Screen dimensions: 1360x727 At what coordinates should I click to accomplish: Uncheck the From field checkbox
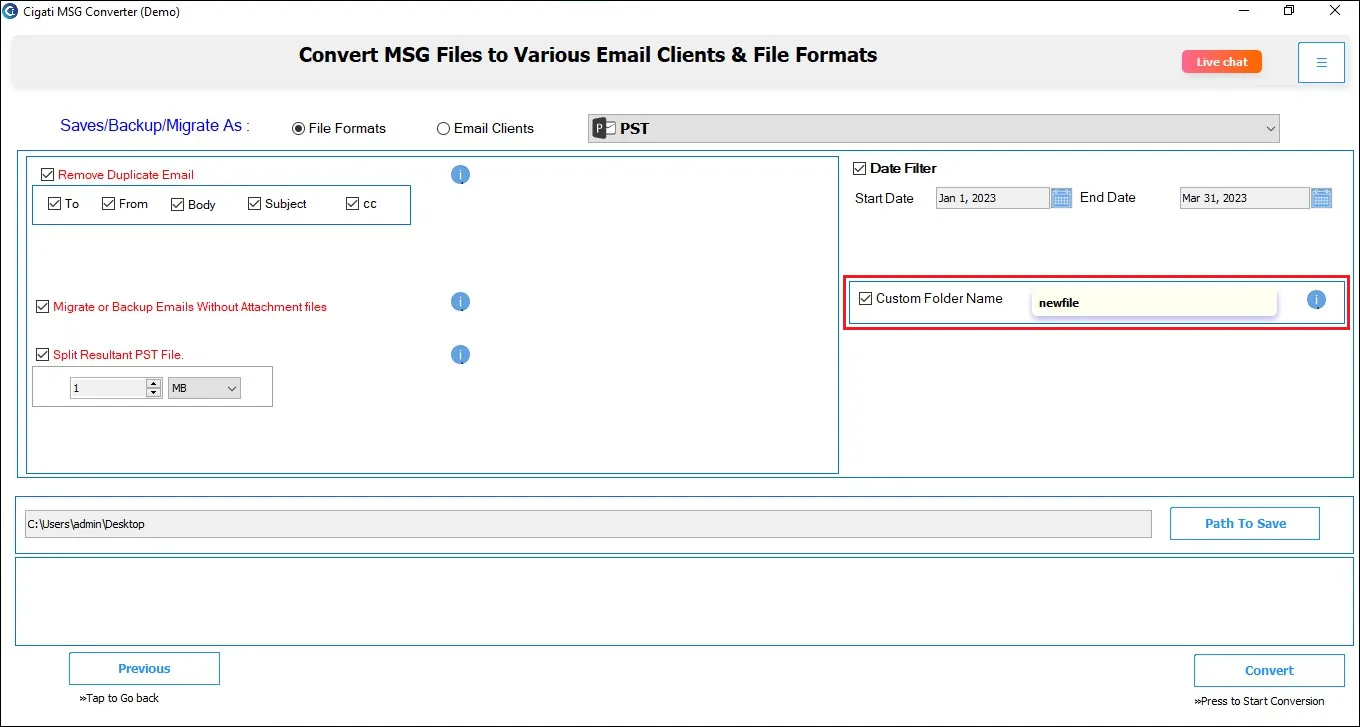(109, 204)
